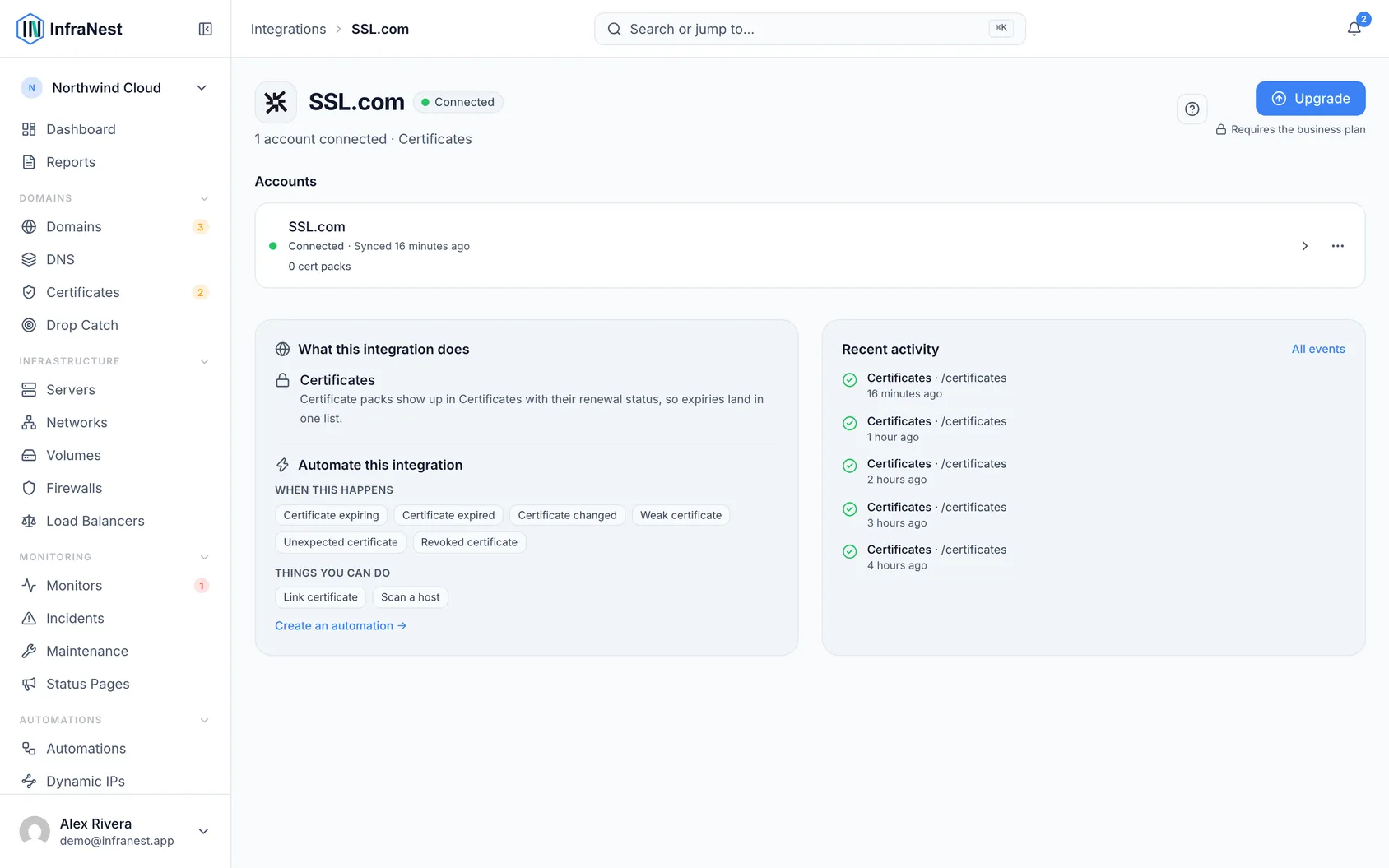
Task: Click the Automate this integration bolt icon
Action: (x=282, y=465)
